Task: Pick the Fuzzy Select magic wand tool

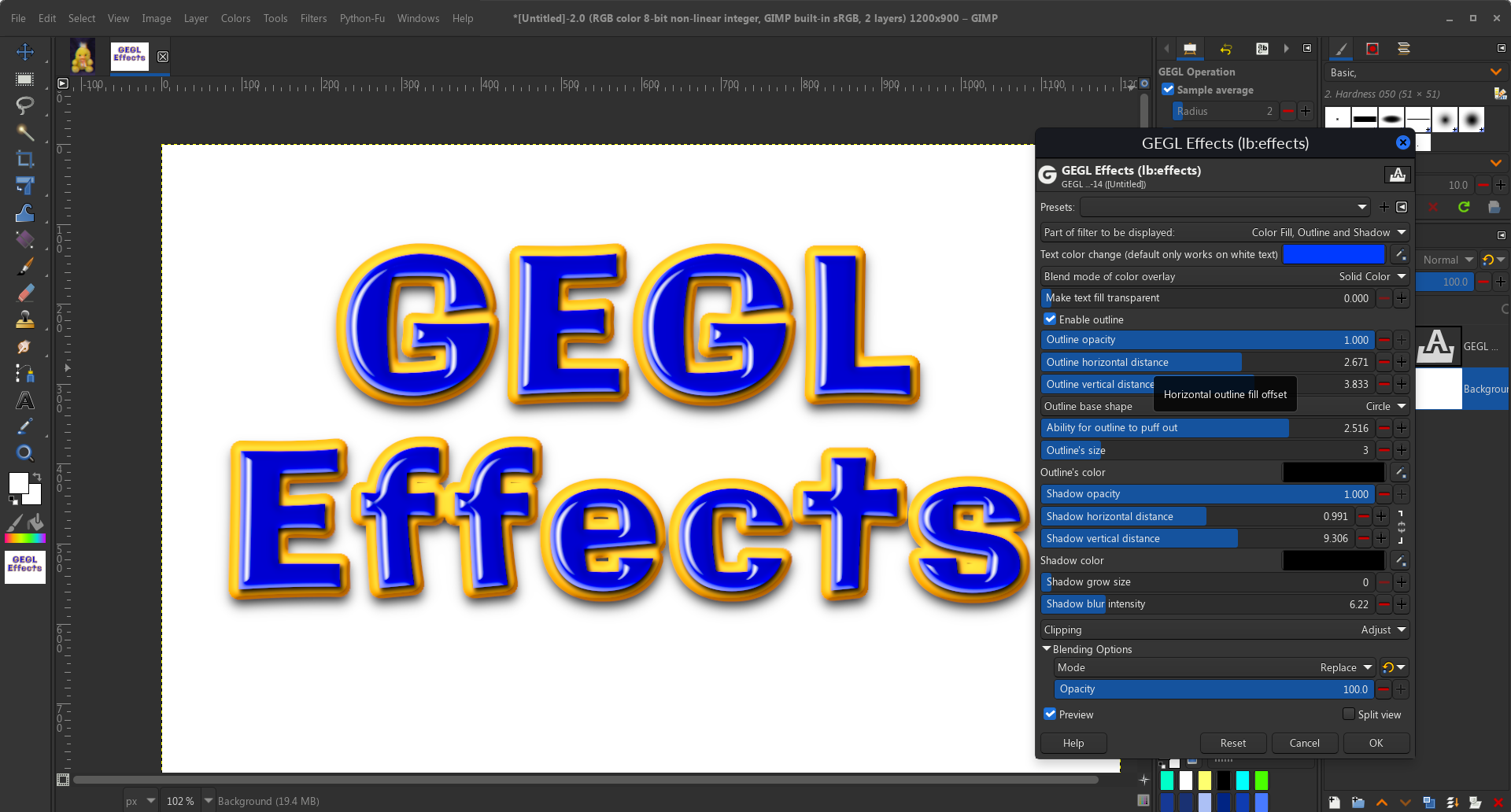Action: pyautogui.click(x=25, y=132)
